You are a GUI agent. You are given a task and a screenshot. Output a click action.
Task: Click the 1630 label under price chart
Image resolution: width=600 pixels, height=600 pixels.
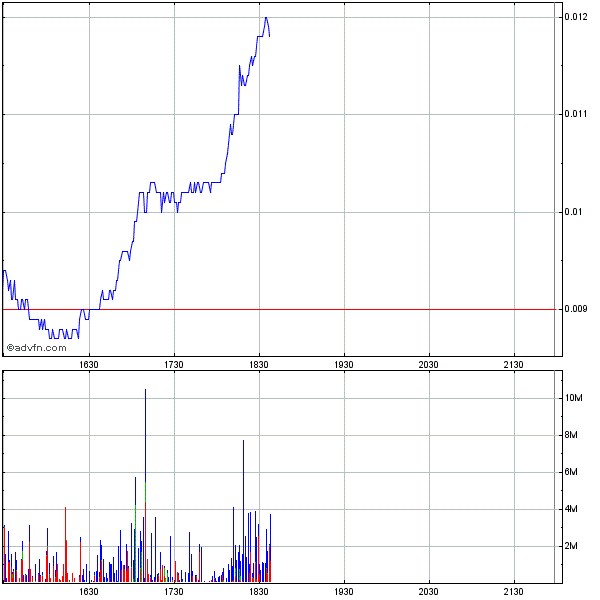89,365
